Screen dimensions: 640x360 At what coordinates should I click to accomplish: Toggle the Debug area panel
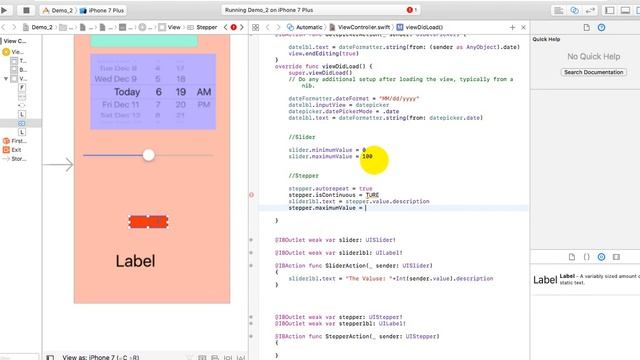coord(625,11)
